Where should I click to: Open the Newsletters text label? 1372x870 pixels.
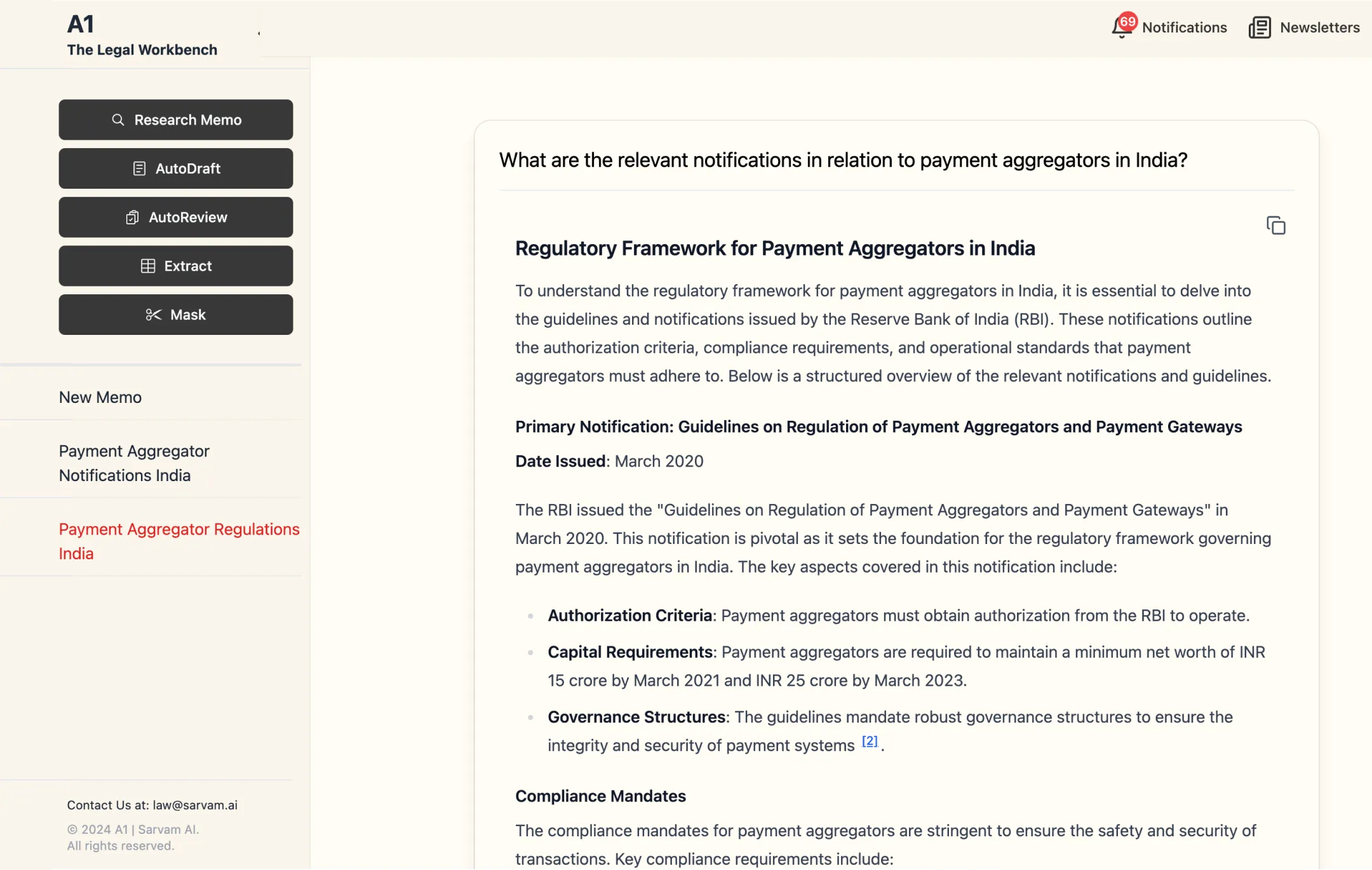click(x=1319, y=28)
